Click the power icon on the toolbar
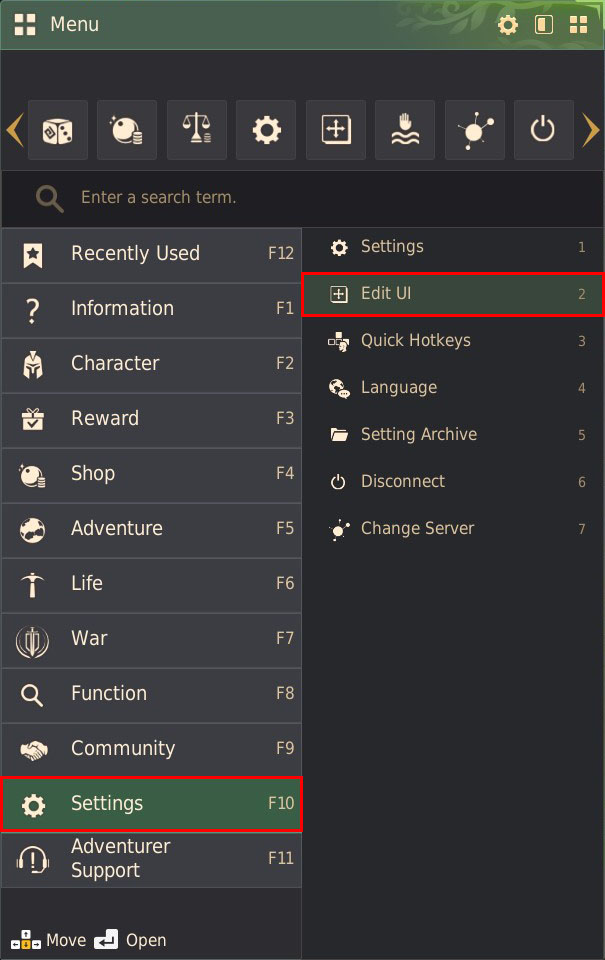Screen dimensions: 605x960 (x=543, y=130)
